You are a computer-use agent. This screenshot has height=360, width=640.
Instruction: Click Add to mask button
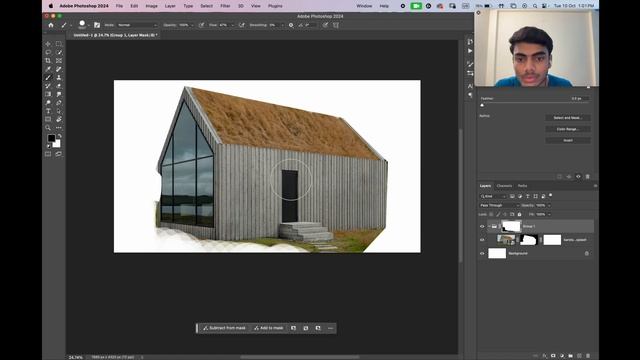(x=269, y=328)
